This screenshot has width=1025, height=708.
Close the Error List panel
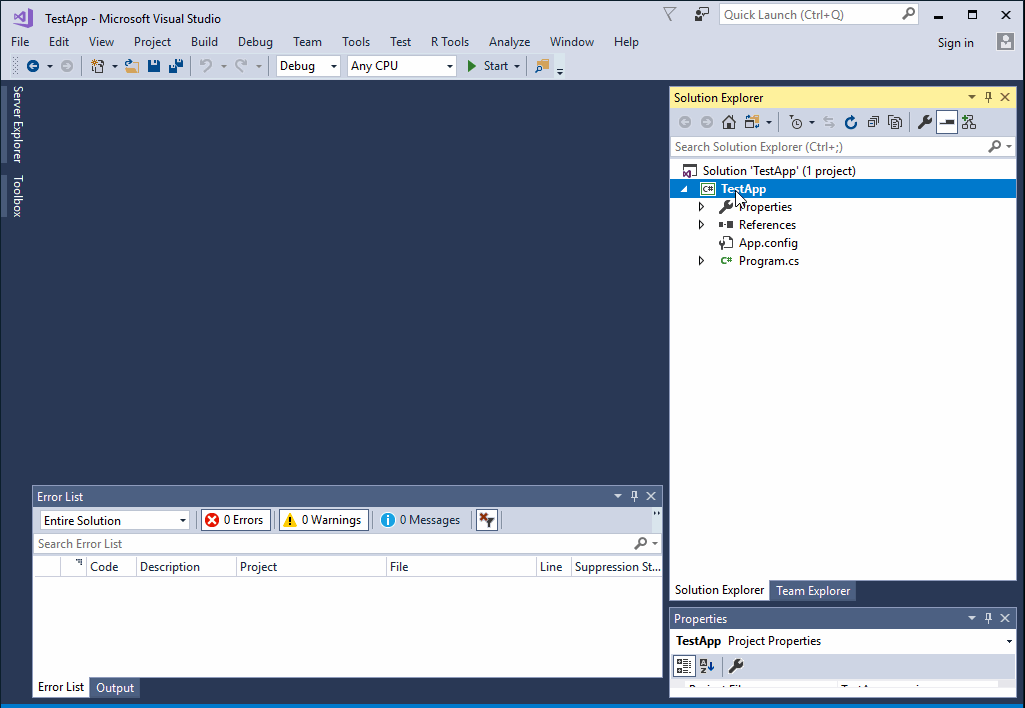coord(651,496)
